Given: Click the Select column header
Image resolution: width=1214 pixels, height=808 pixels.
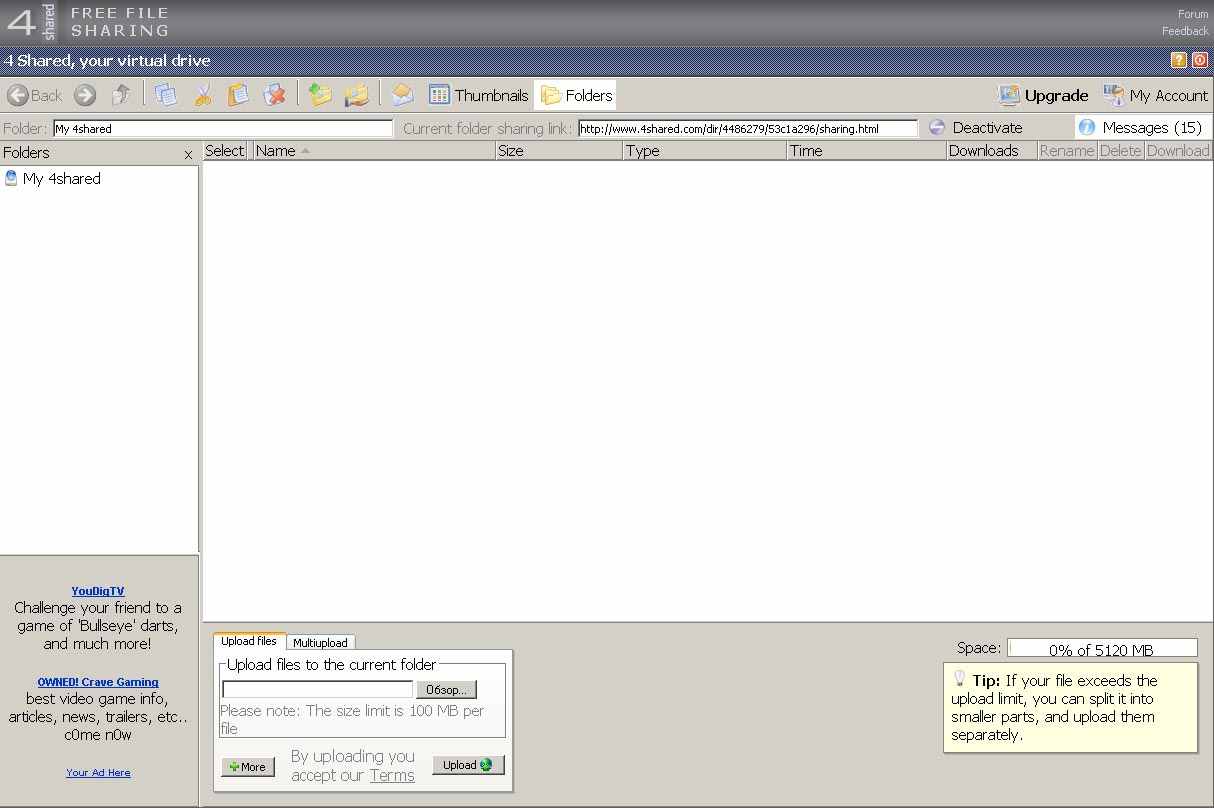Looking at the screenshot, I should point(225,151).
